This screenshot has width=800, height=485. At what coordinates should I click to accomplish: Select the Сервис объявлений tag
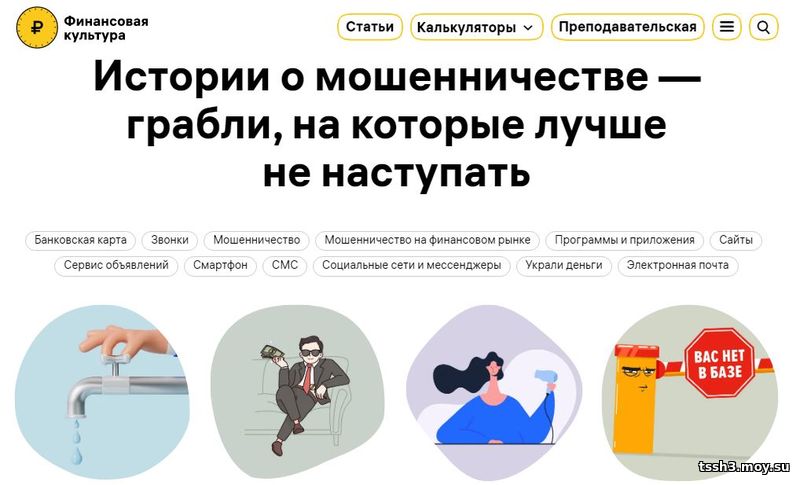[116, 266]
